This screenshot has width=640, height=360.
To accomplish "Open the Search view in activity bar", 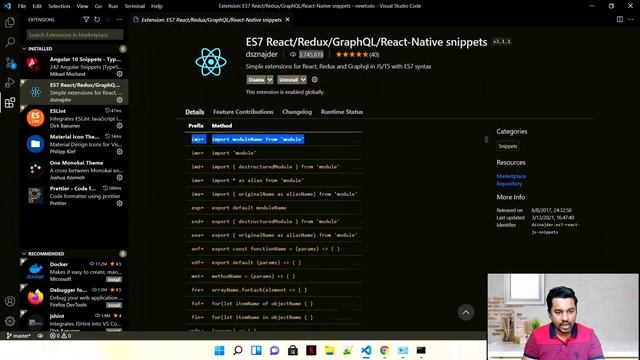I will (x=10, y=42).
